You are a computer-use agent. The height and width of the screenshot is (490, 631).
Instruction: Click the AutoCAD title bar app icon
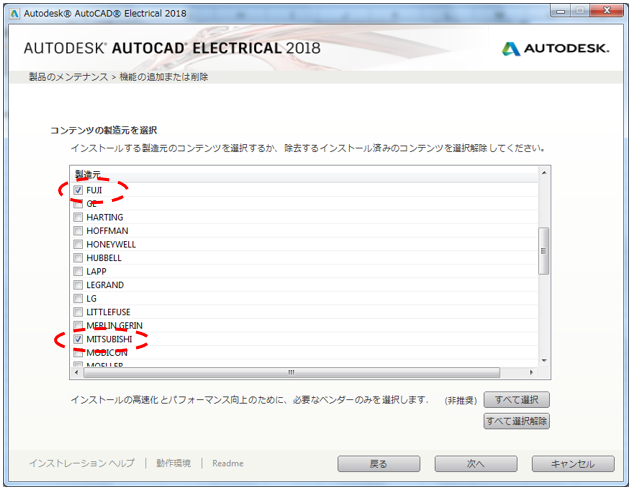(14, 14)
